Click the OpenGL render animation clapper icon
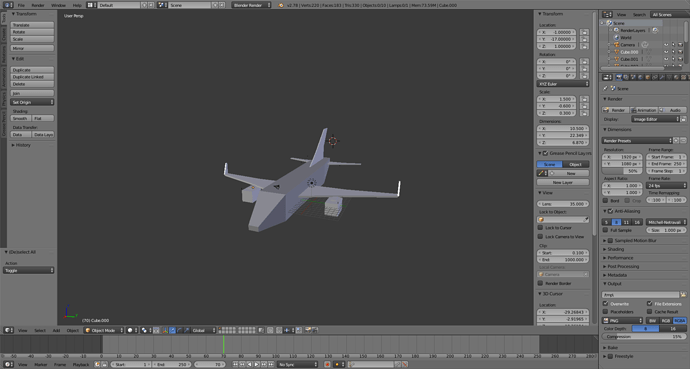This screenshot has width=690, height=369. point(315,330)
